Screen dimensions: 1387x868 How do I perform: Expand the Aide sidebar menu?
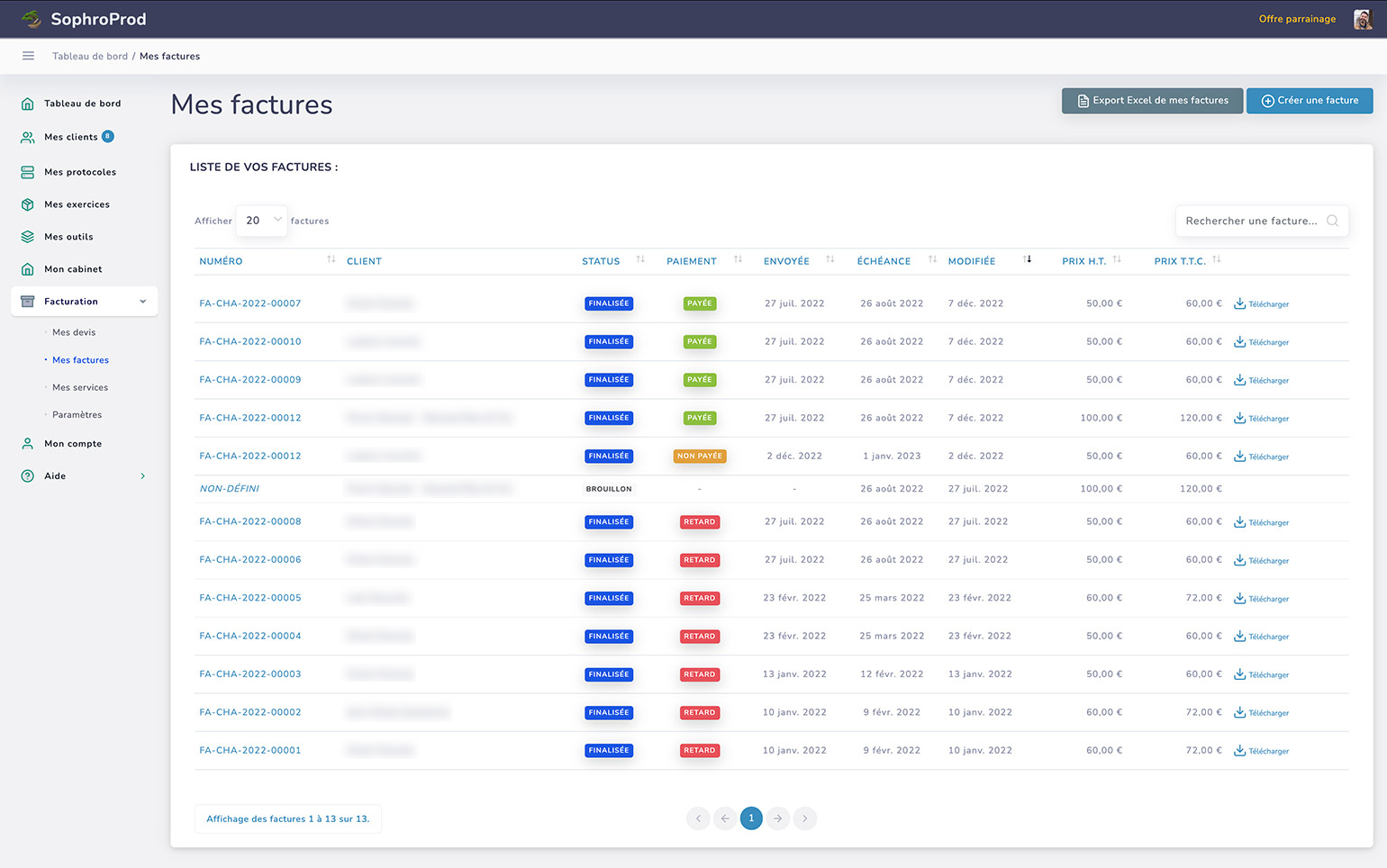pyautogui.click(x=142, y=476)
